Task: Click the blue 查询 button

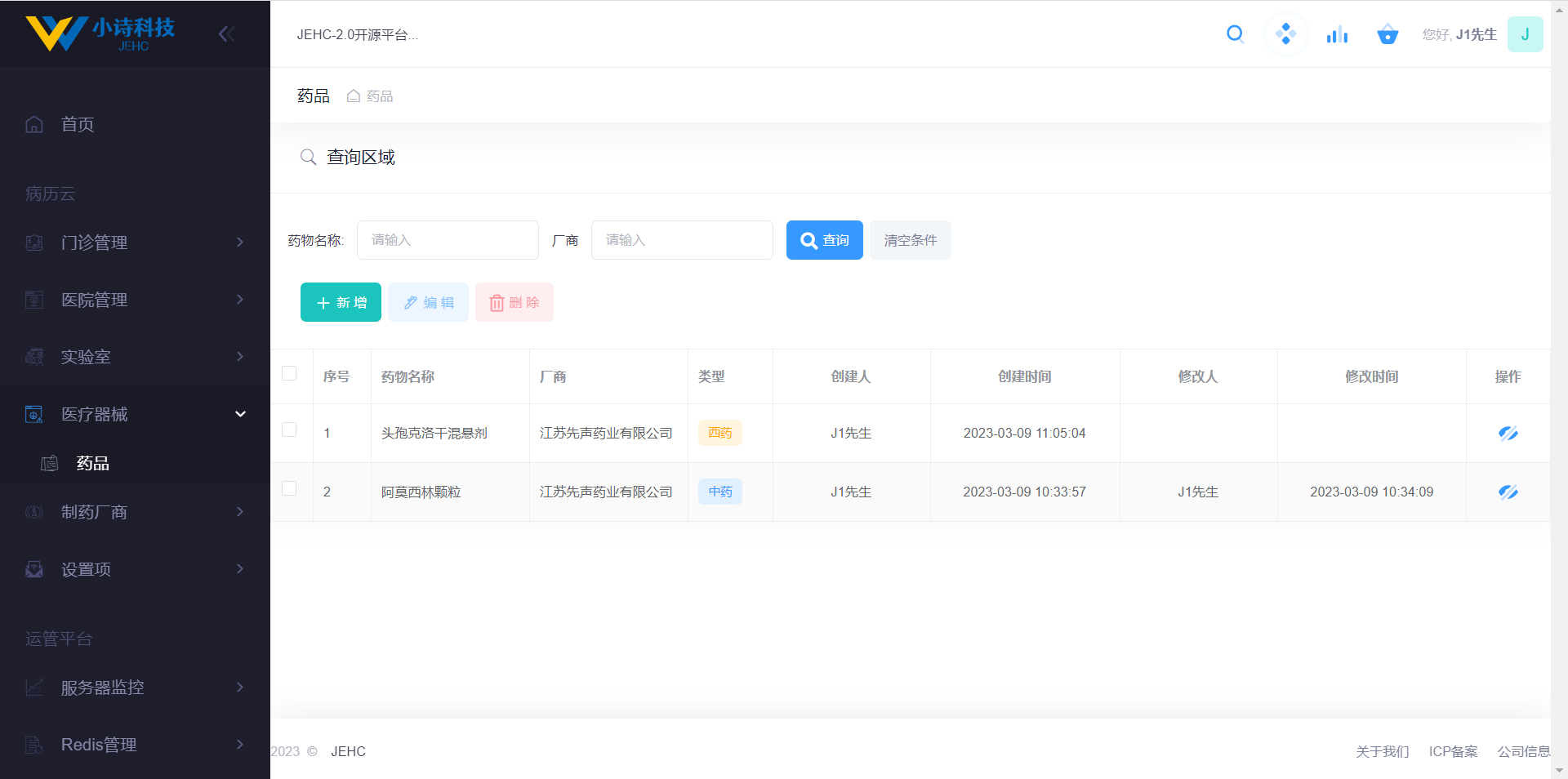Action: [x=824, y=240]
